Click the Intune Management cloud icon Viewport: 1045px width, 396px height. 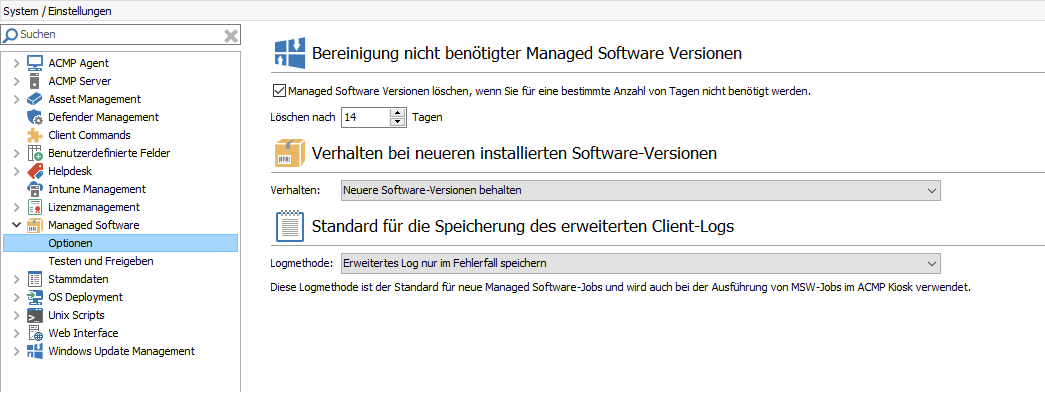click(35, 189)
